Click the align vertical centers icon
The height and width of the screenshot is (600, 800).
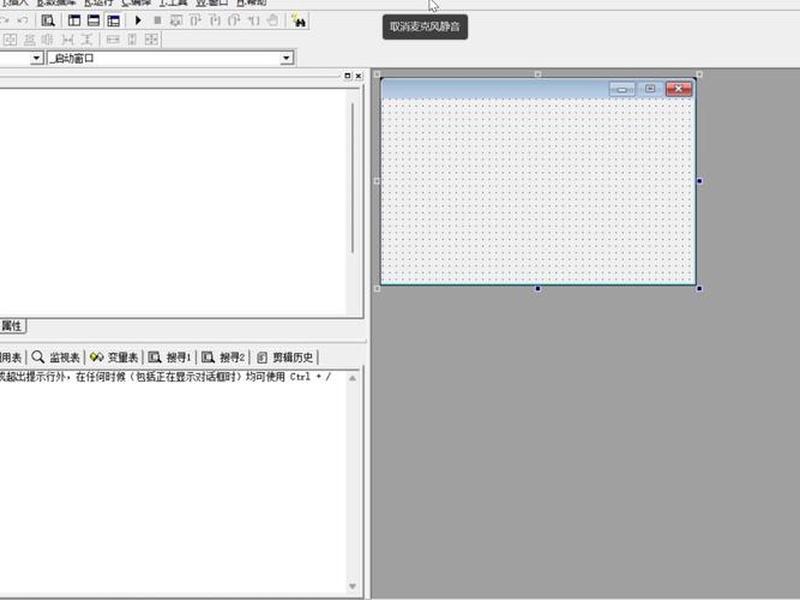[30, 40]
